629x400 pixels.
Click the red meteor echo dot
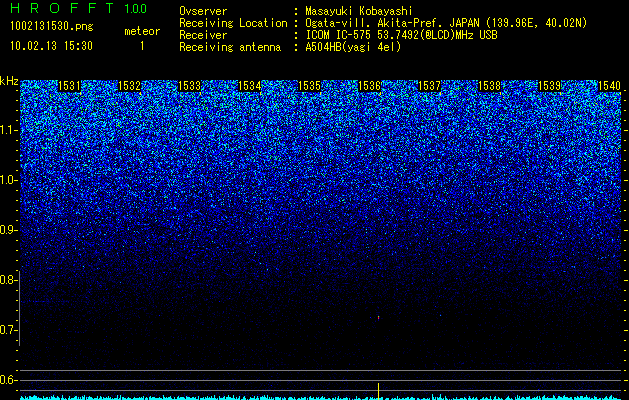tap(378, 319)
